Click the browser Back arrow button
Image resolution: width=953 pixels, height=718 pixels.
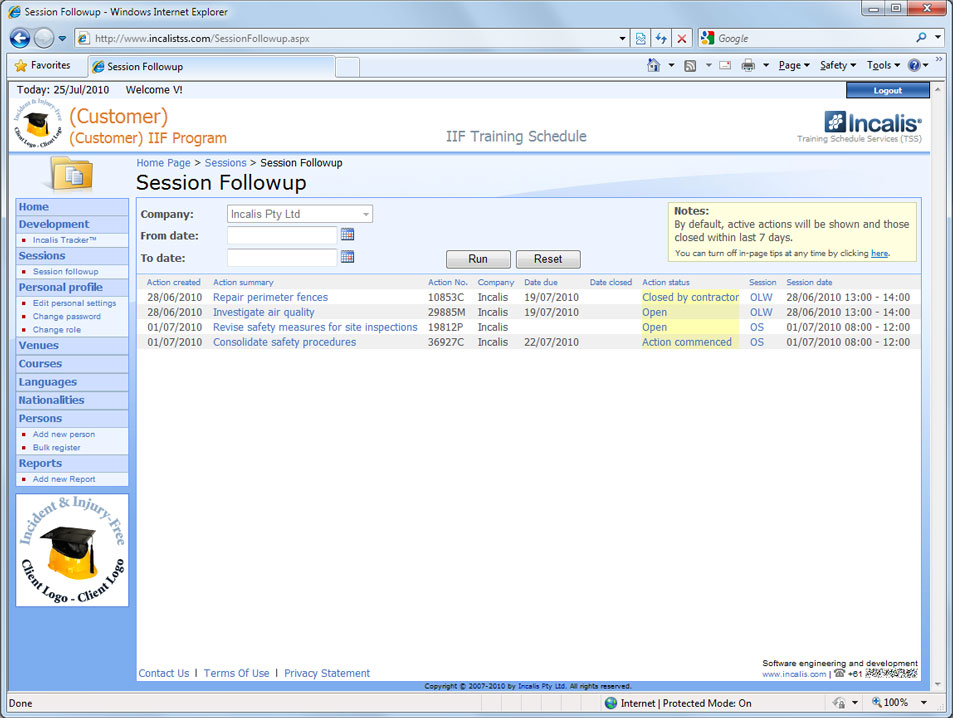pyautogui.click(x=19, y=38)
